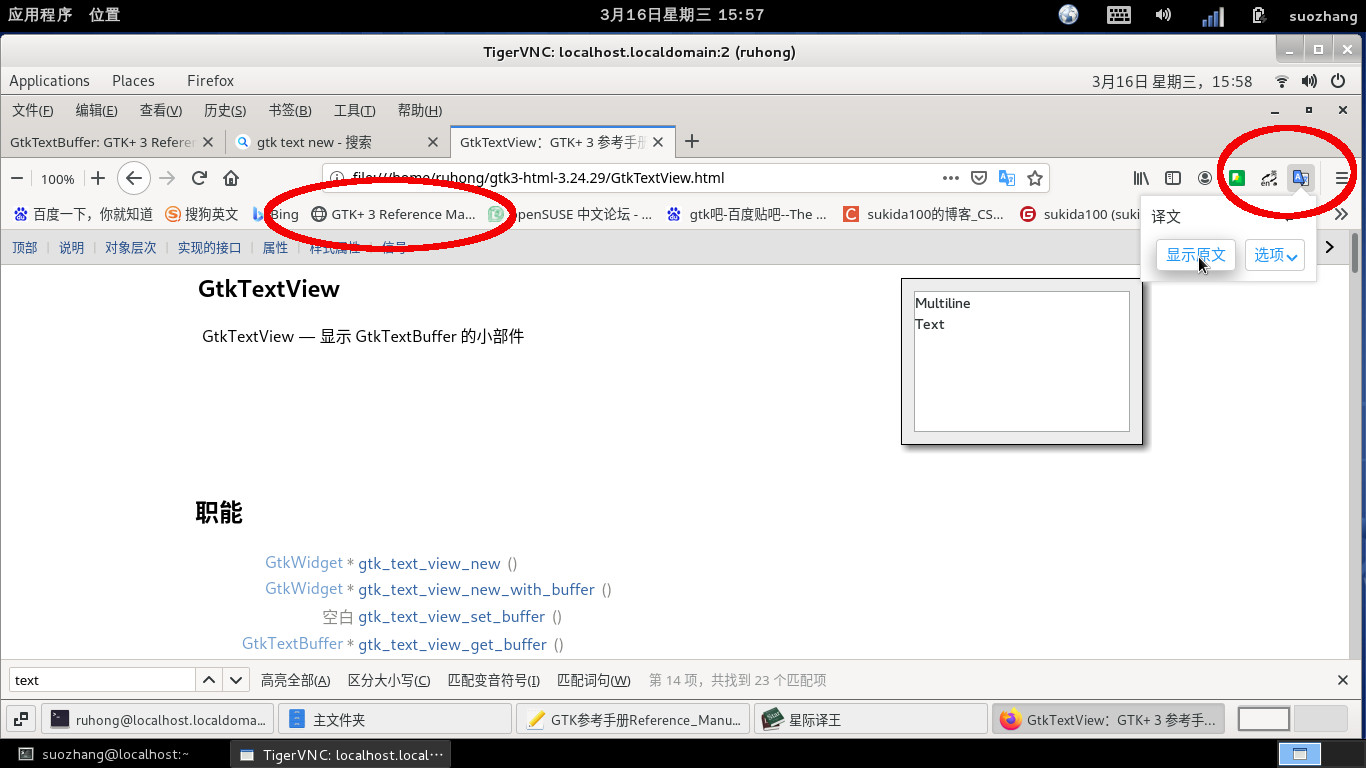Click the translate page extension icon
1366x768 pixels.
pos(1301,177)
